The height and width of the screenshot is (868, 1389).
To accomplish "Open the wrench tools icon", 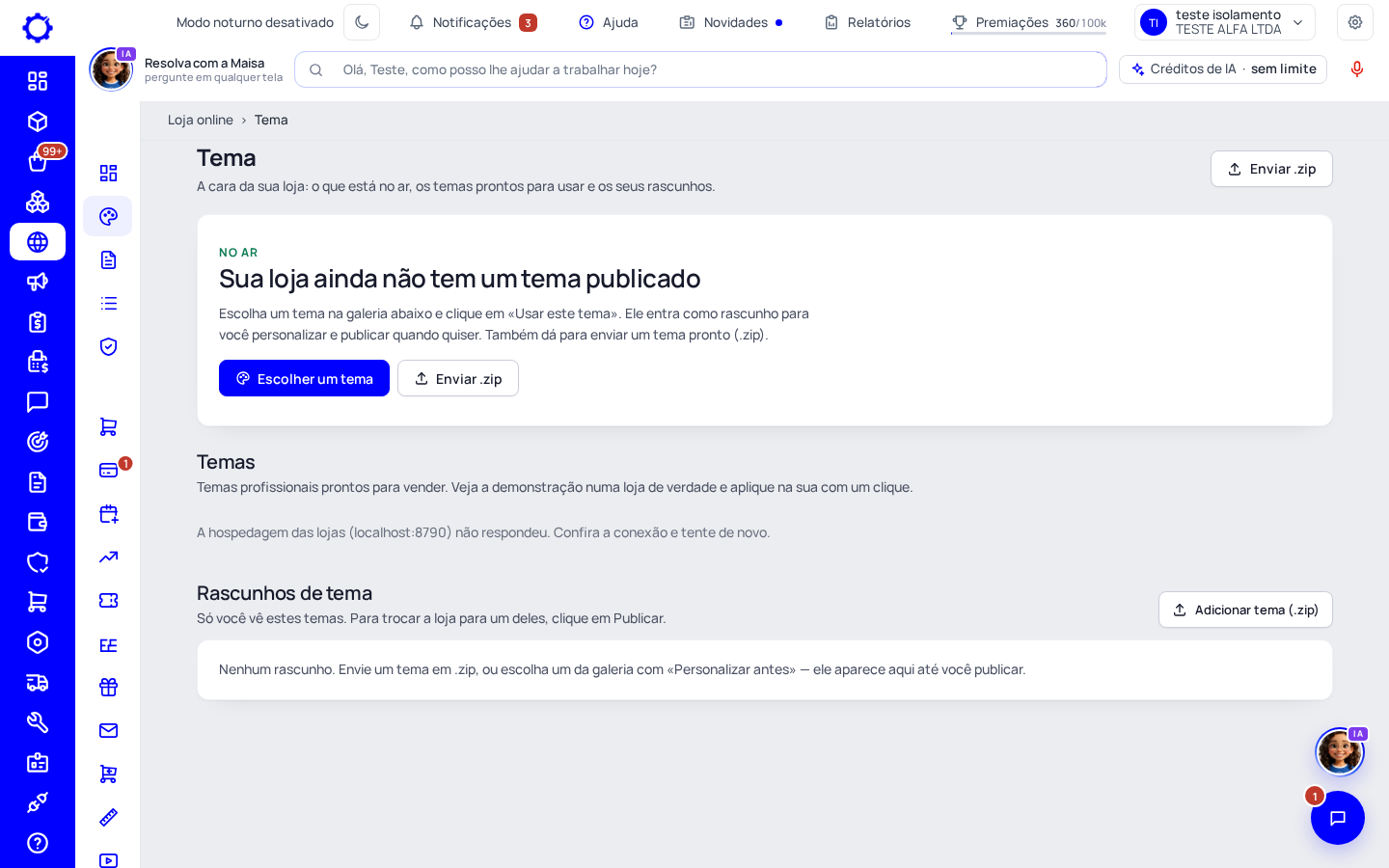I will coord(38,722).
